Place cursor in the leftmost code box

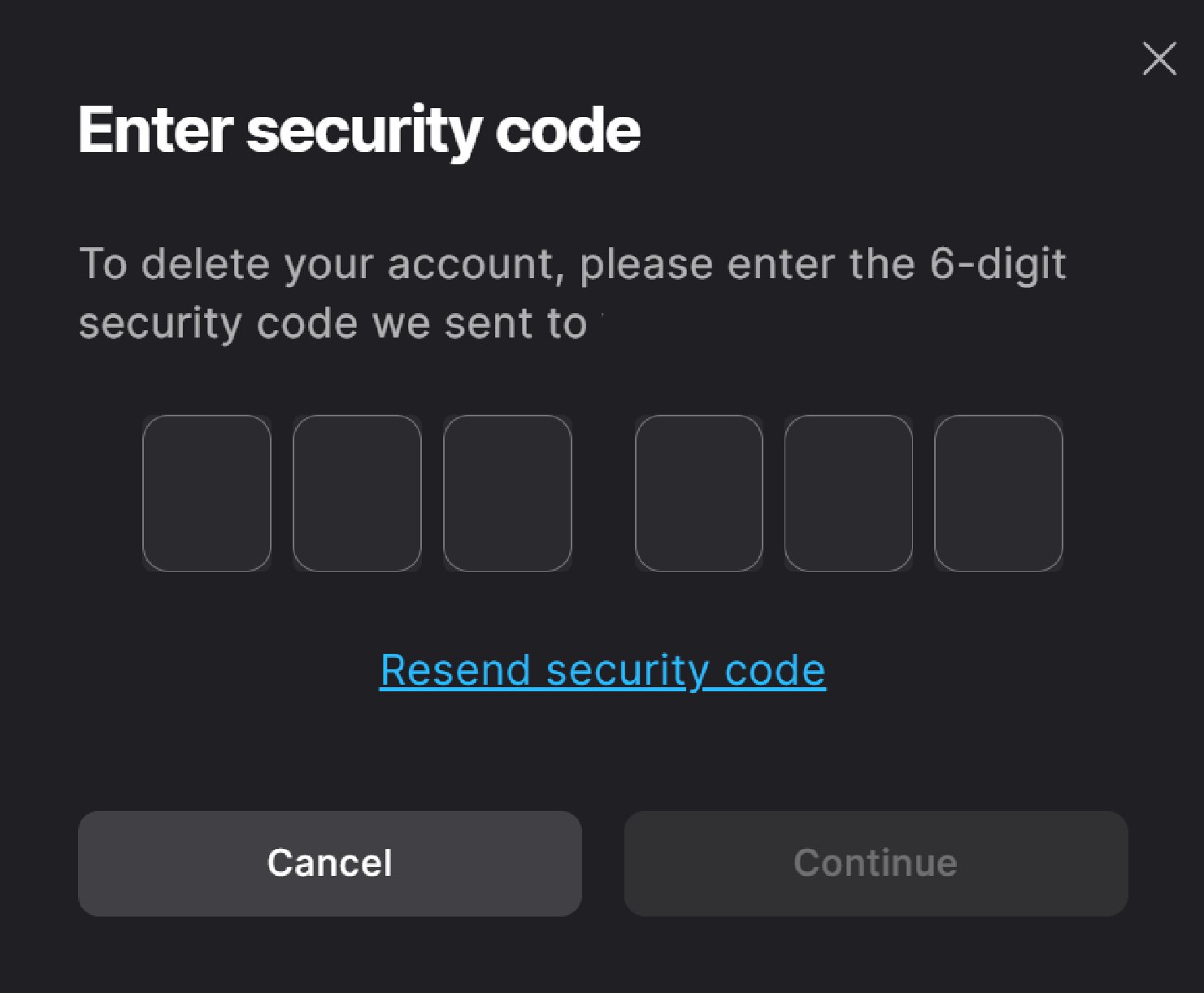point(206,493)
